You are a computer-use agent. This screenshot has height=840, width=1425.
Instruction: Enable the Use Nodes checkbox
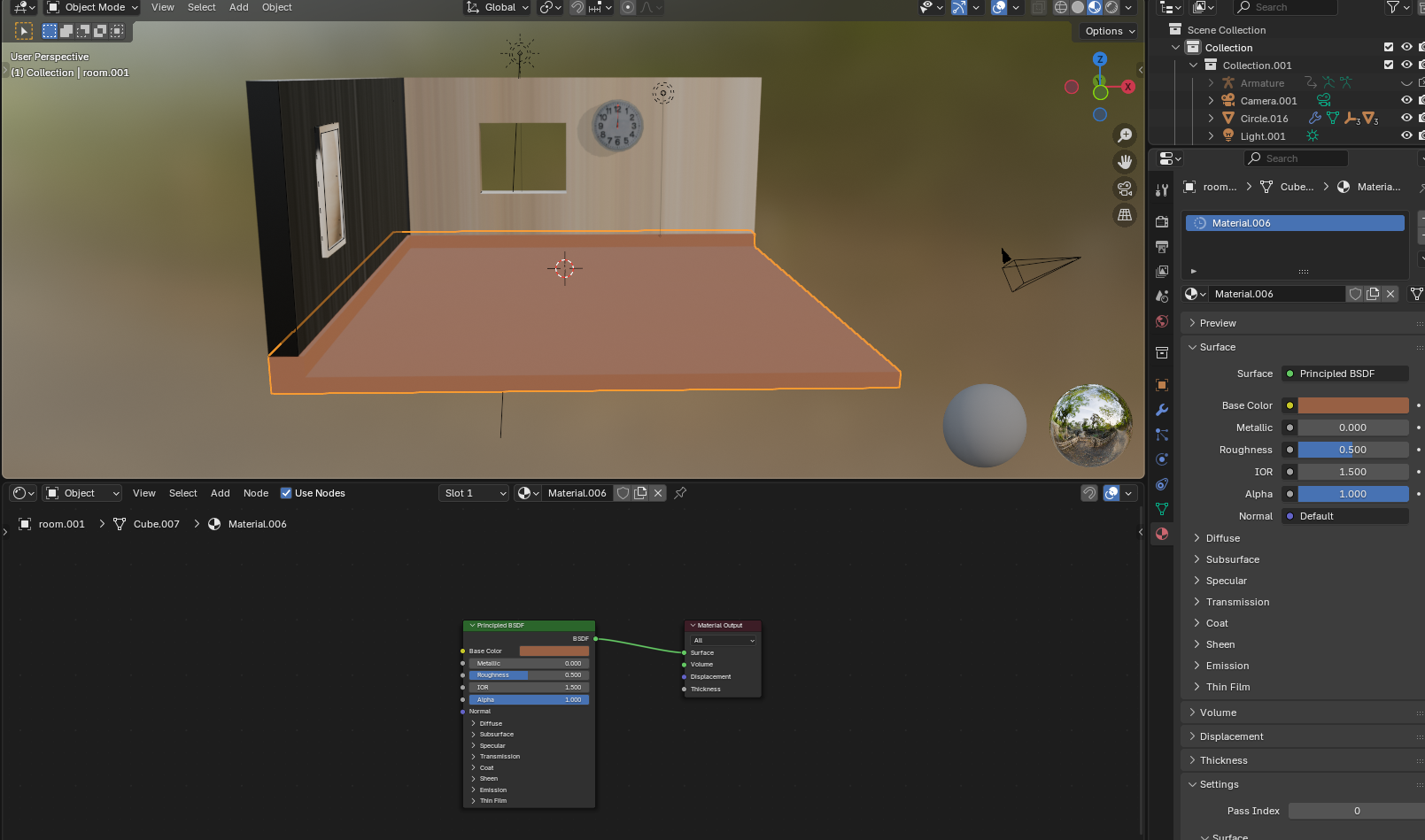[286, 493]
